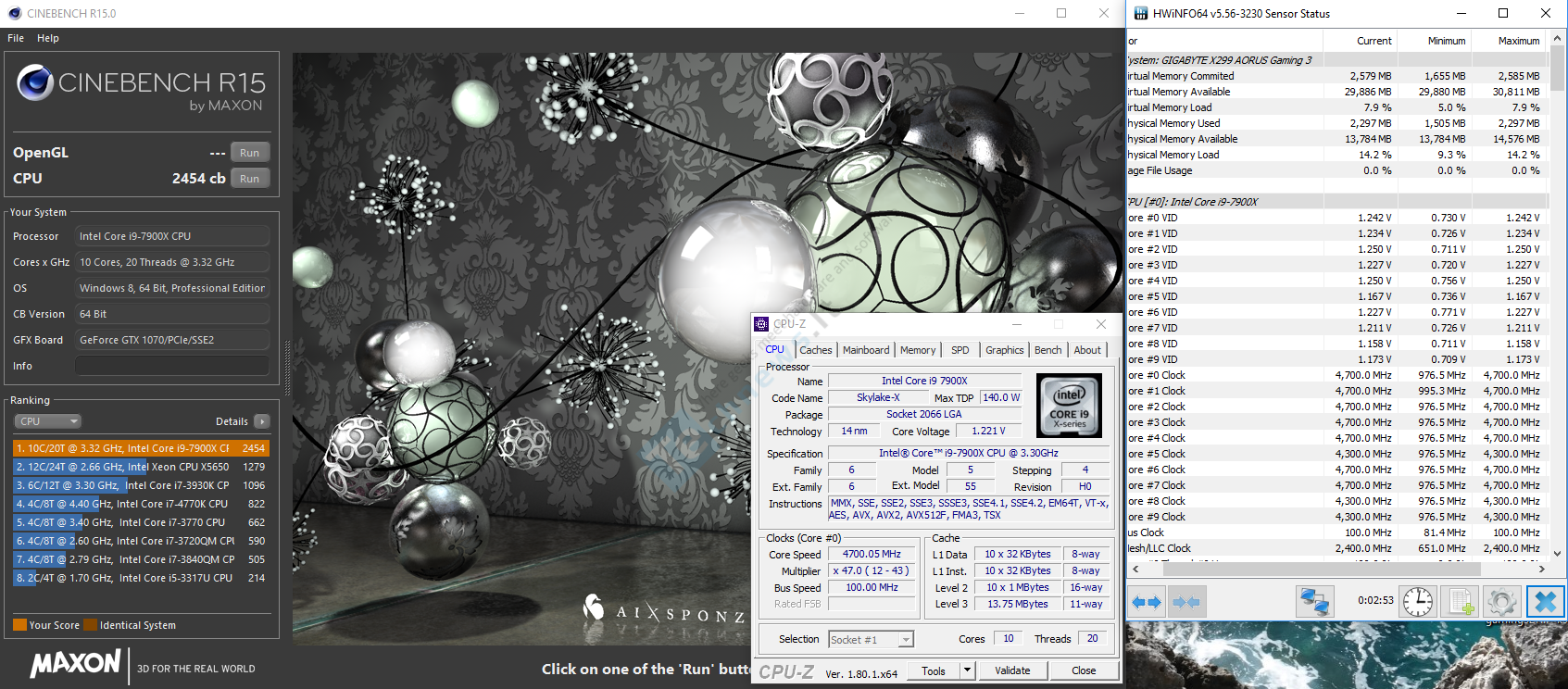Select ranking entry Xeon CPU X5650
The image size is (1568, 689).
click(x=141, y=467)
